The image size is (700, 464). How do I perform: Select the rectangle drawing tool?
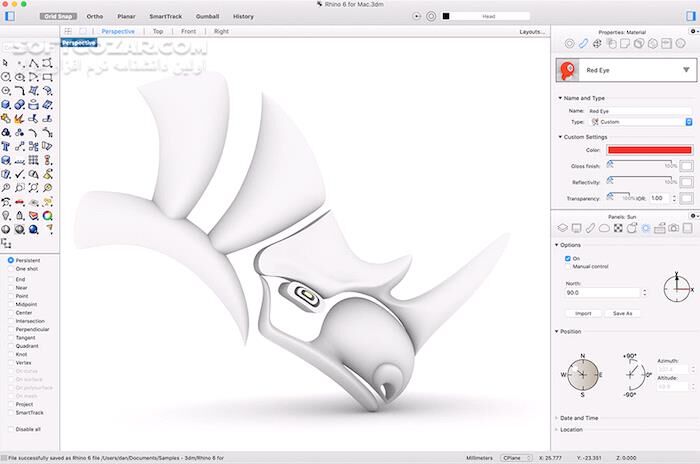coord(47,77)
